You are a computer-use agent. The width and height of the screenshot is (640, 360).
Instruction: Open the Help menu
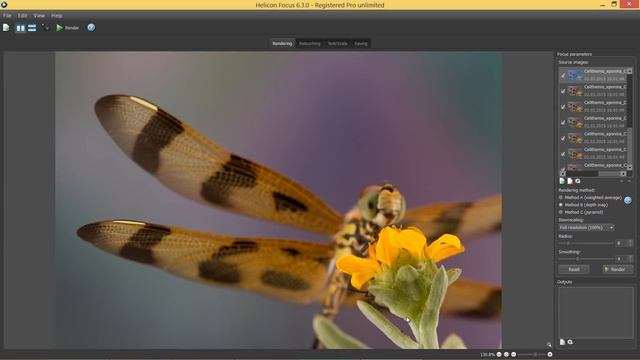(x=57, y=16)
